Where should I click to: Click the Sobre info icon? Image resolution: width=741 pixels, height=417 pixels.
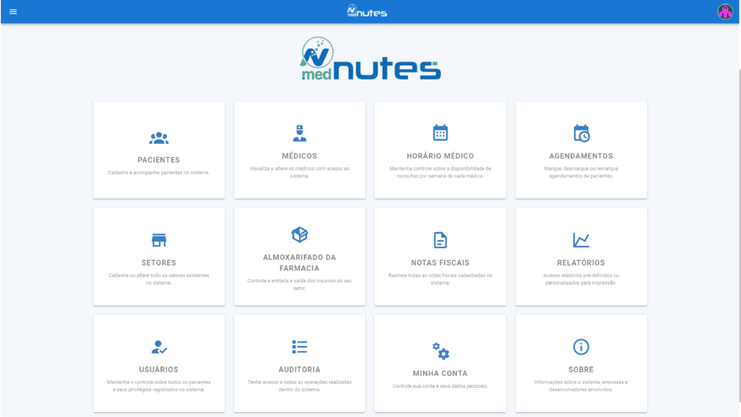pos(581,347)
